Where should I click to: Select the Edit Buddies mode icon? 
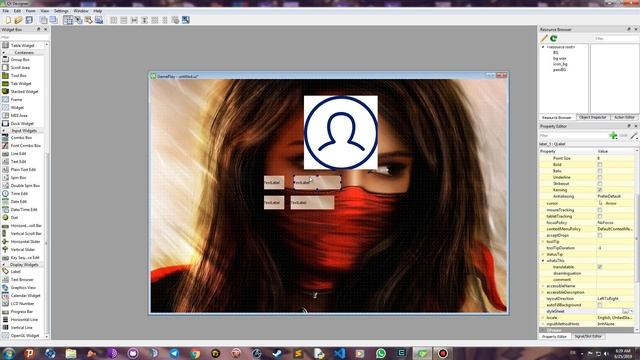(x=89, y=20)
